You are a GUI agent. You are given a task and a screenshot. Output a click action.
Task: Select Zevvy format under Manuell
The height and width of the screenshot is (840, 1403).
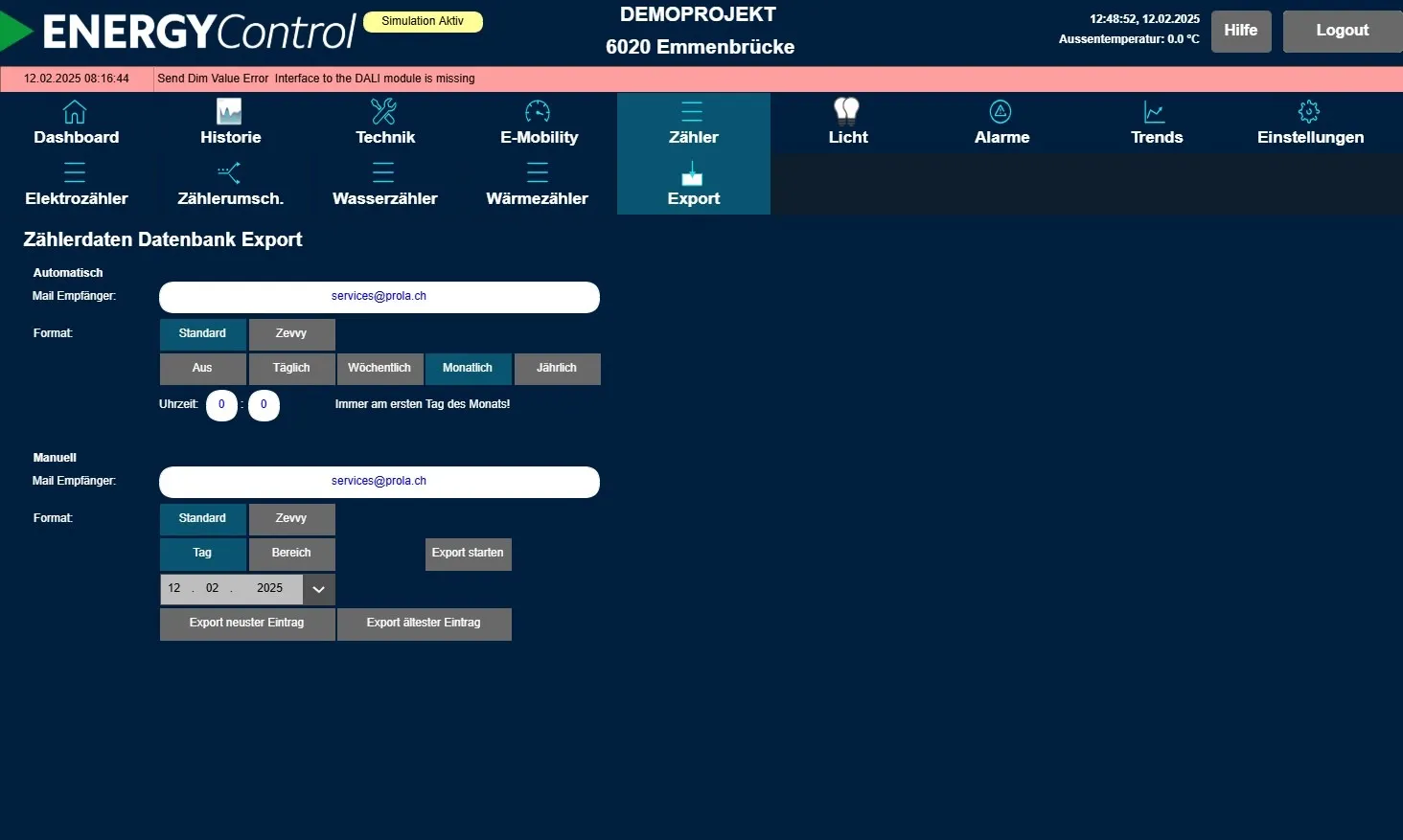click(x=291, y=519)
